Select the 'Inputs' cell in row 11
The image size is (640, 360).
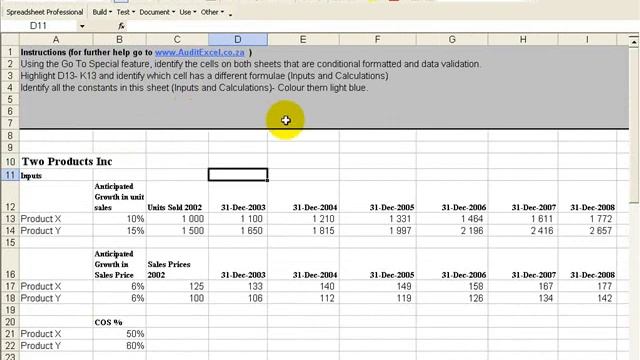coord(56,175)
